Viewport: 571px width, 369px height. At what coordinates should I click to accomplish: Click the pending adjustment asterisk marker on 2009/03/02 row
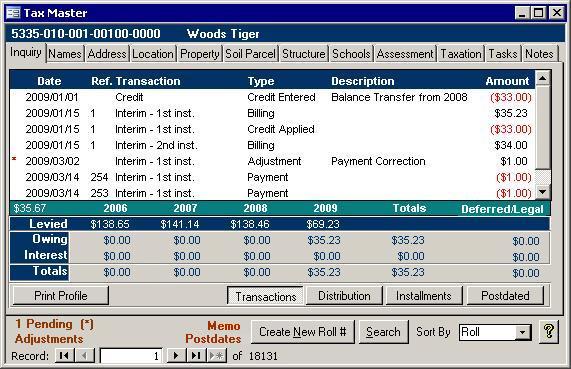(14, 159)
